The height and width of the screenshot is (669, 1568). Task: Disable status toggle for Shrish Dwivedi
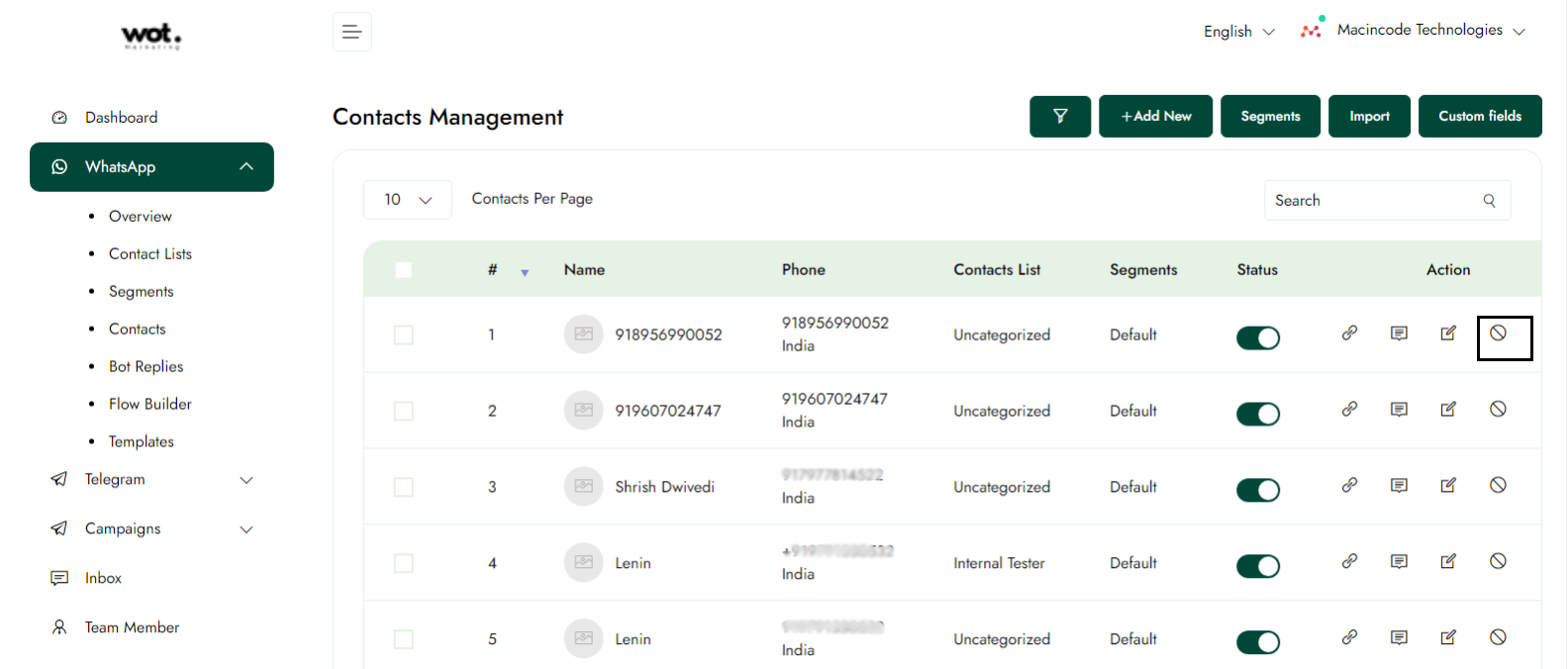pos(1257,490)
